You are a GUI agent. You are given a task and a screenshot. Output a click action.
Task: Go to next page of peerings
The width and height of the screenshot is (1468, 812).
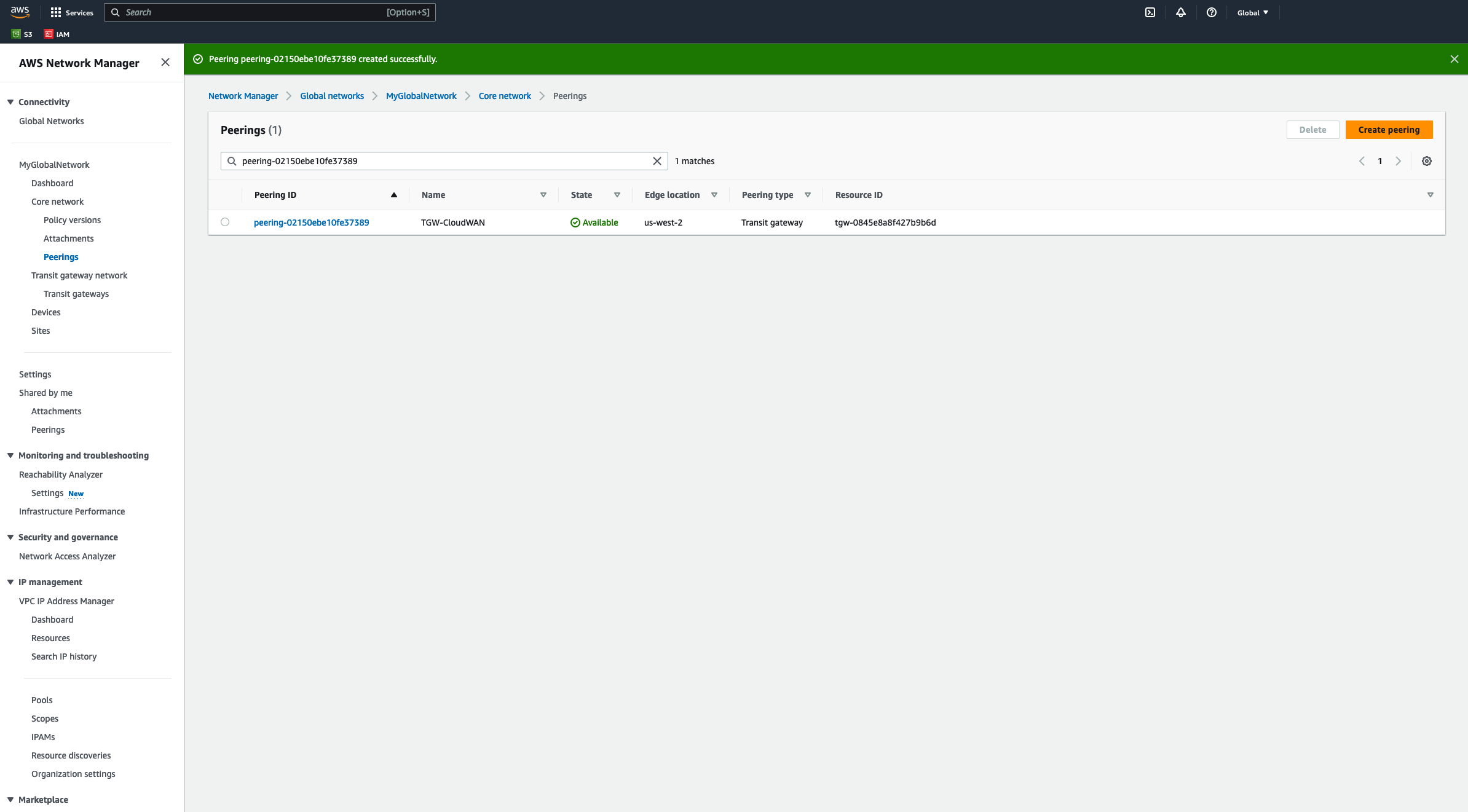pos(1399,161)
